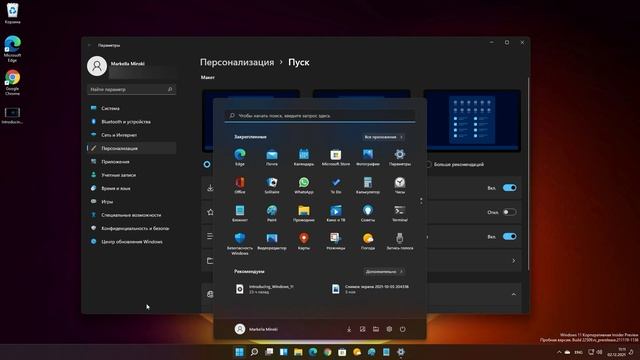Open taskbar Search magnifier icon
Screen dimensions: 640x360
tap(254, 352)
